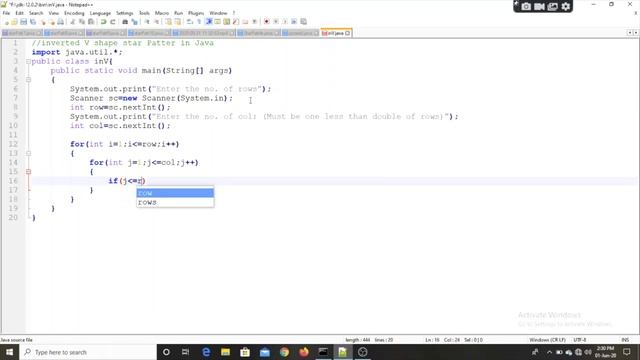
Task: Collapse the red fold marker on line 15
Action: click(x=28, y=172)
